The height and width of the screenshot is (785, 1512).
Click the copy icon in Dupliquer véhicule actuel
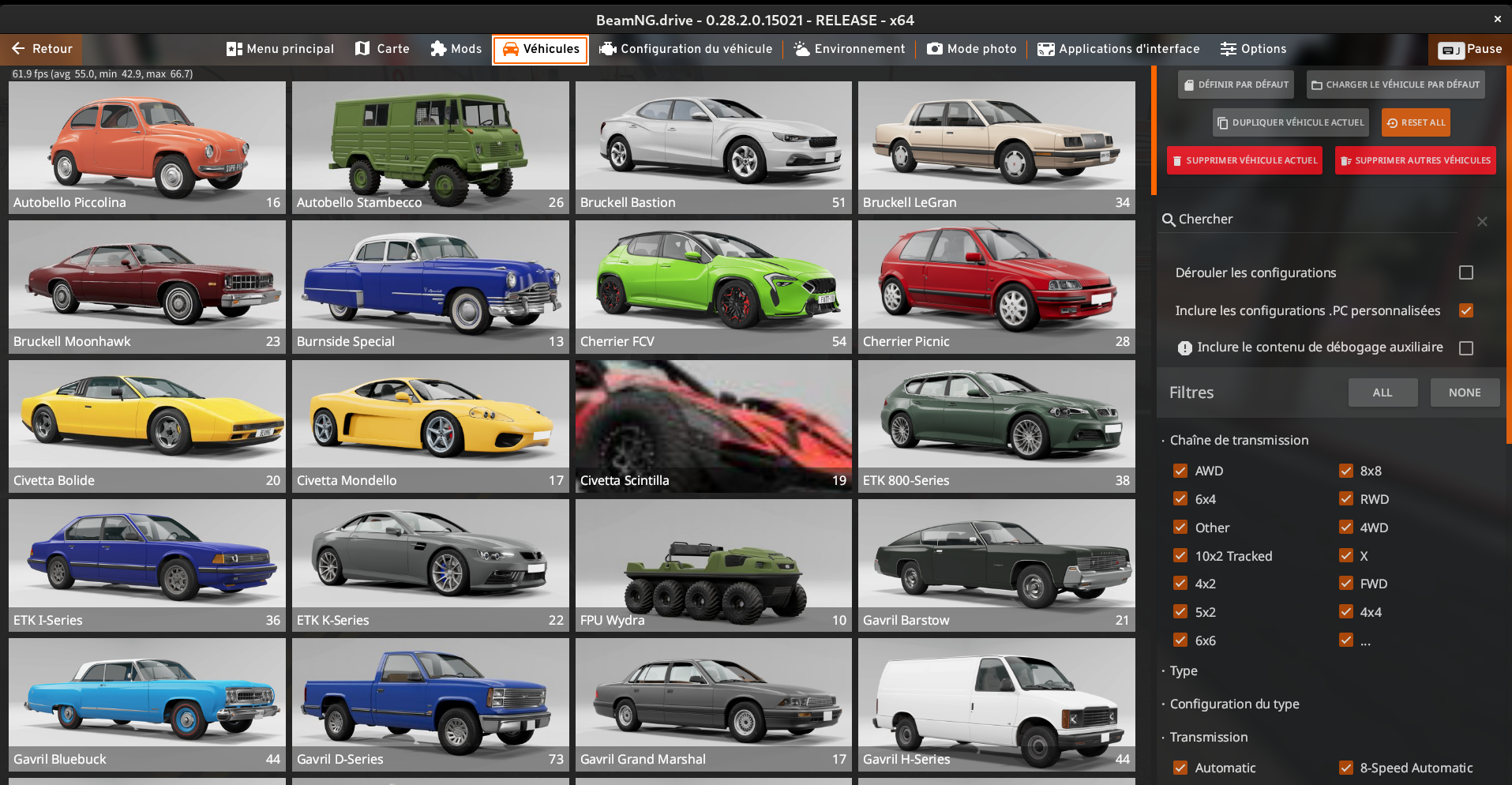[1222, 123]
